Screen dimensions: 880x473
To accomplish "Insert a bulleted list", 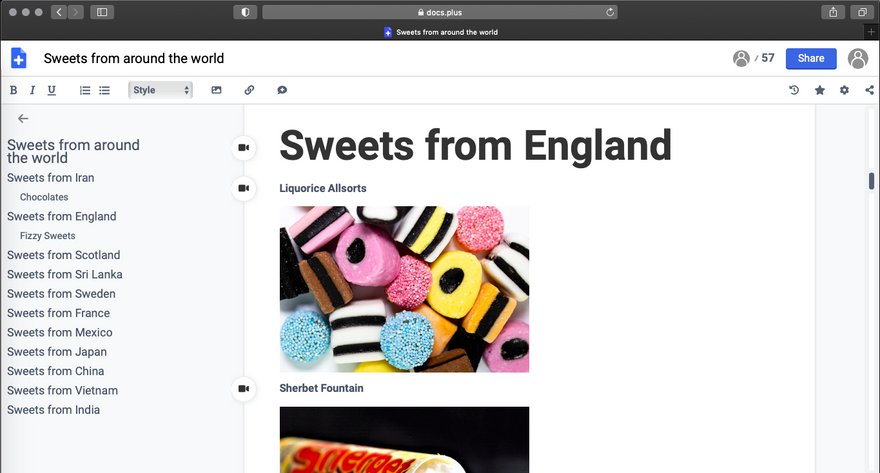I will click(x=104, y=90).
